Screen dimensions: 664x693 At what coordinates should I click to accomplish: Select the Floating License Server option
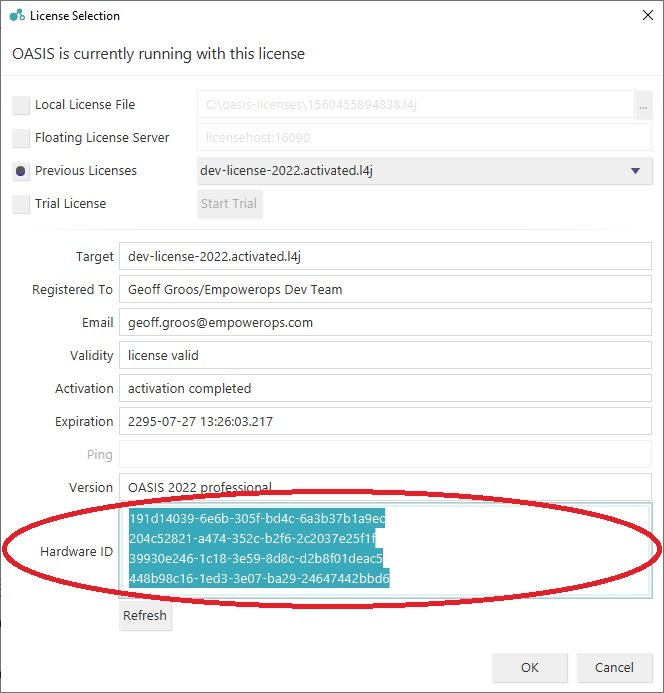pos(21,138)
